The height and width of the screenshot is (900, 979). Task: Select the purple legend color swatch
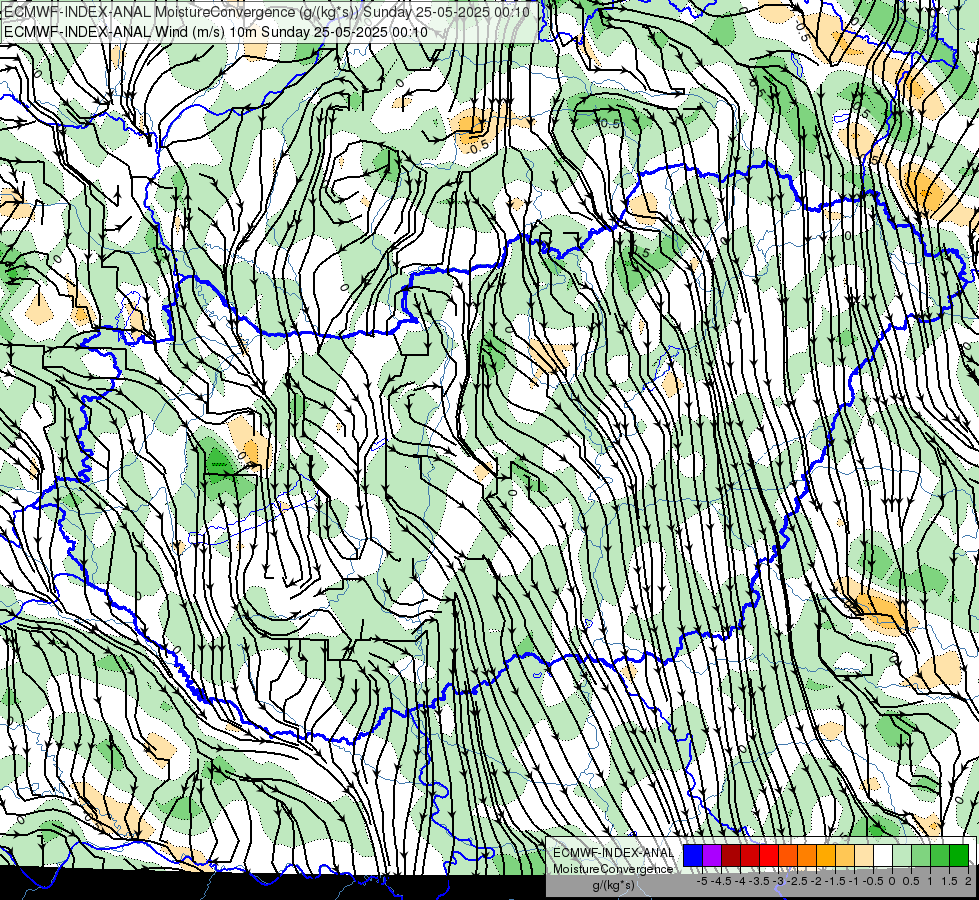712,855
